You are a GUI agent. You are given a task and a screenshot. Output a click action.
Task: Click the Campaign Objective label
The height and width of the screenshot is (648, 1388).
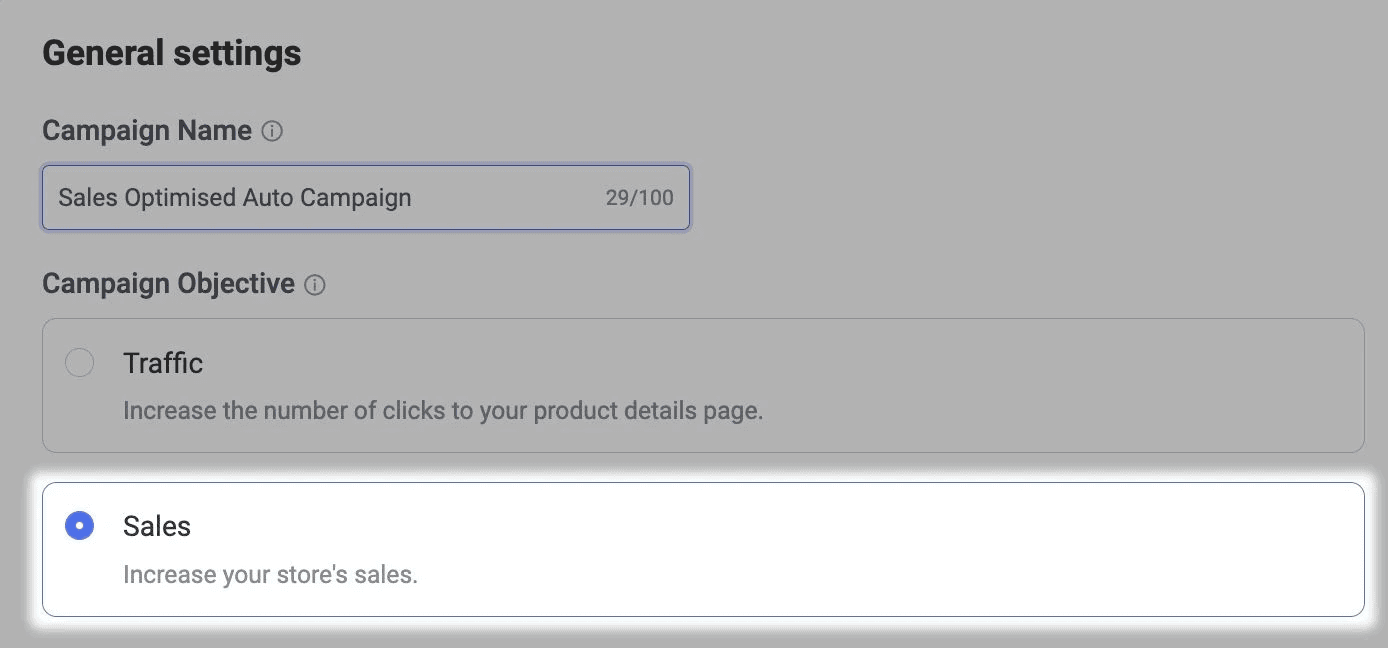point(168,284)
